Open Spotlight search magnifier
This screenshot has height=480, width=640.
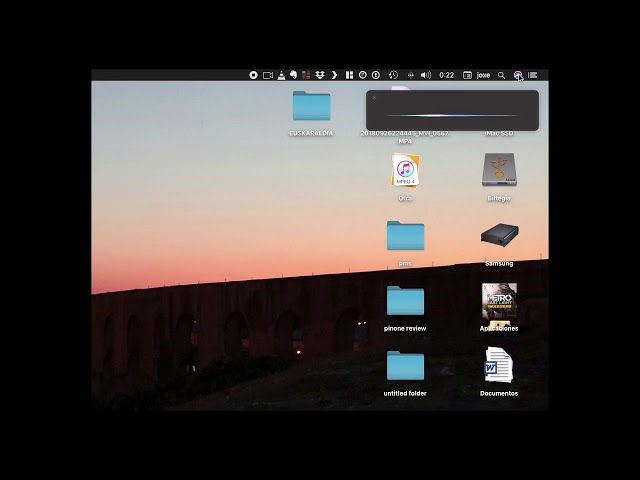pyautogui.click(x=502, y=75)
